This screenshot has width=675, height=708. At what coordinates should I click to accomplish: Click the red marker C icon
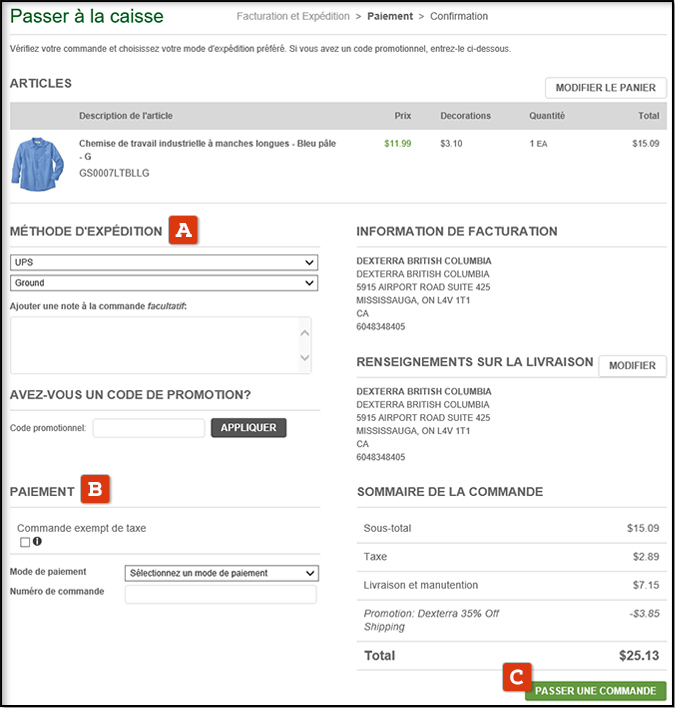tap(516, 677)
